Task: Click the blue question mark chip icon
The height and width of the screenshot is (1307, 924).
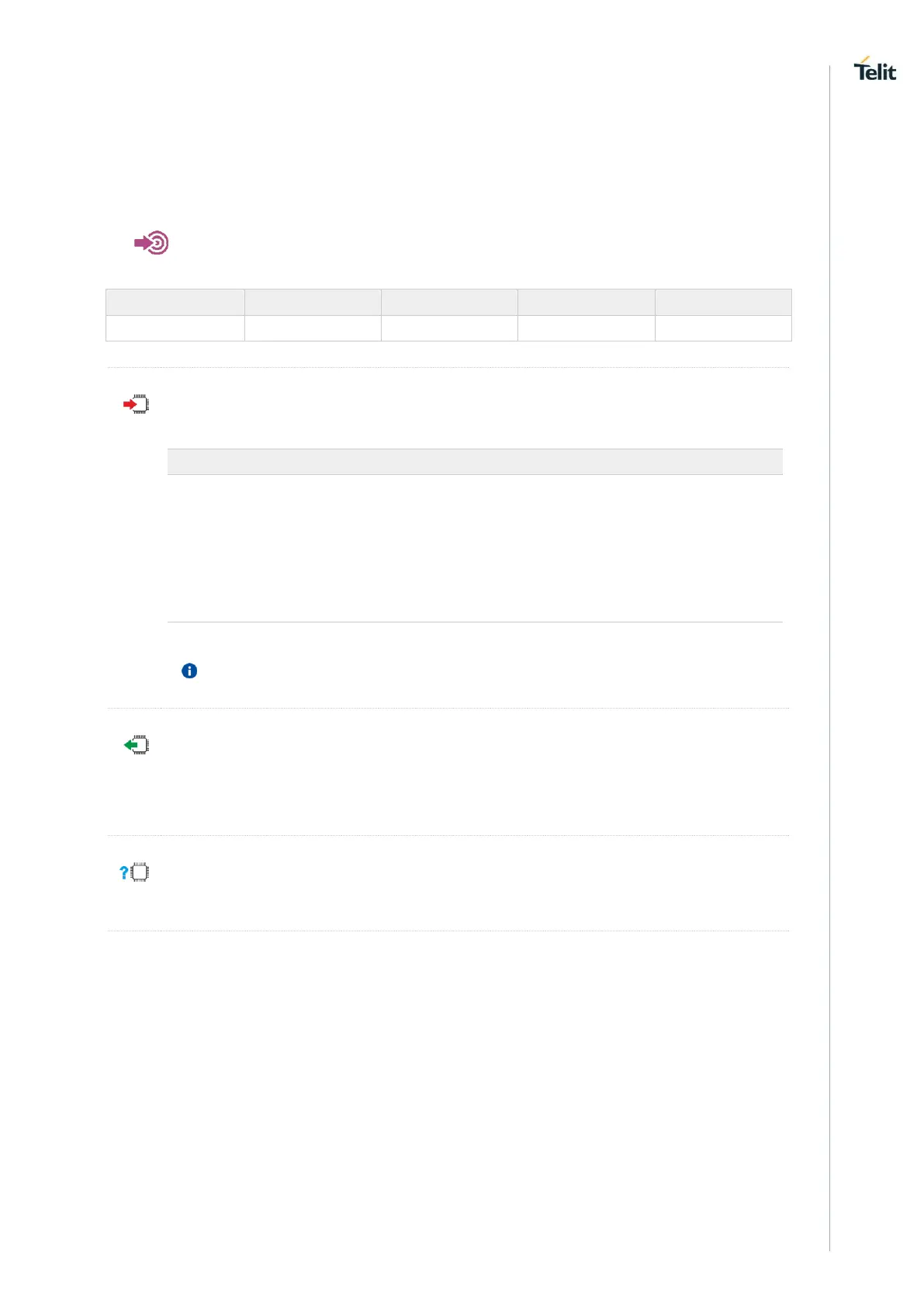Action: pyautogui.click(x=134, y=872)
